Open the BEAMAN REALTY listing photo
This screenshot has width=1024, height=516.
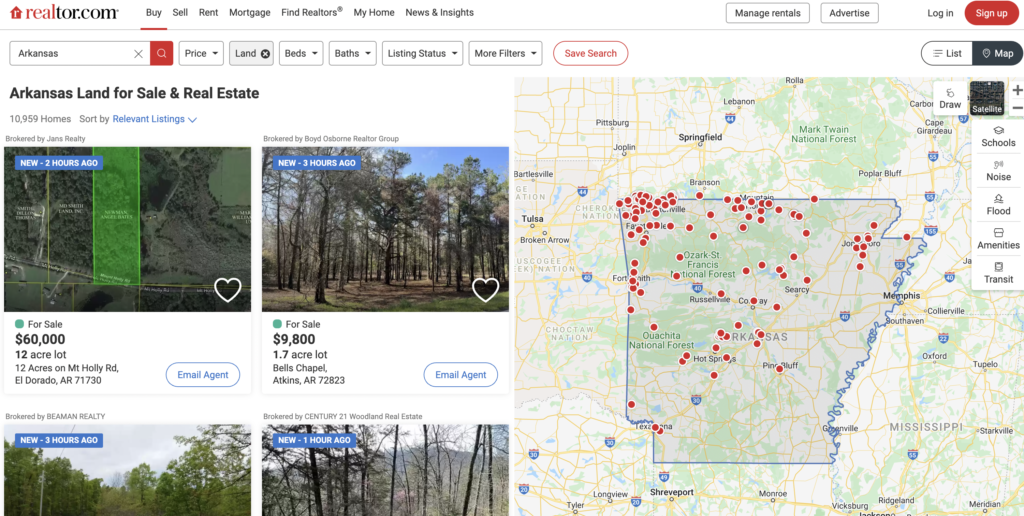tap(127, 470)
